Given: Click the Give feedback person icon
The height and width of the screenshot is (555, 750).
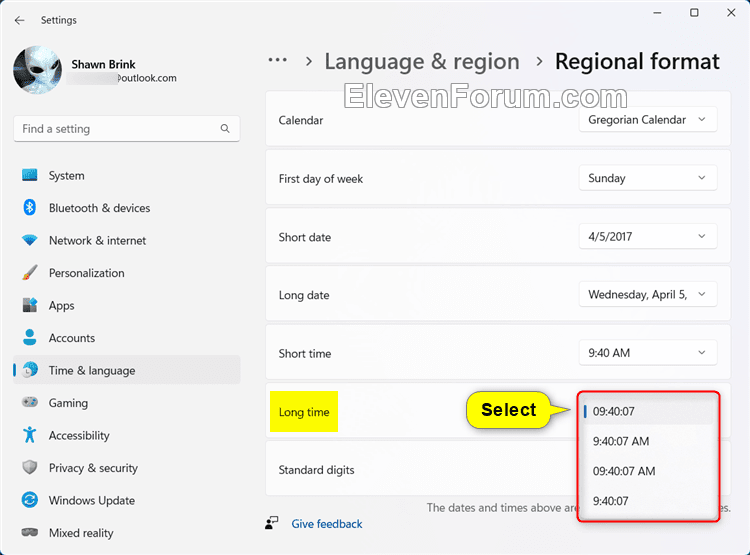Looking at the screenshot, I should (x=272, y=523).
